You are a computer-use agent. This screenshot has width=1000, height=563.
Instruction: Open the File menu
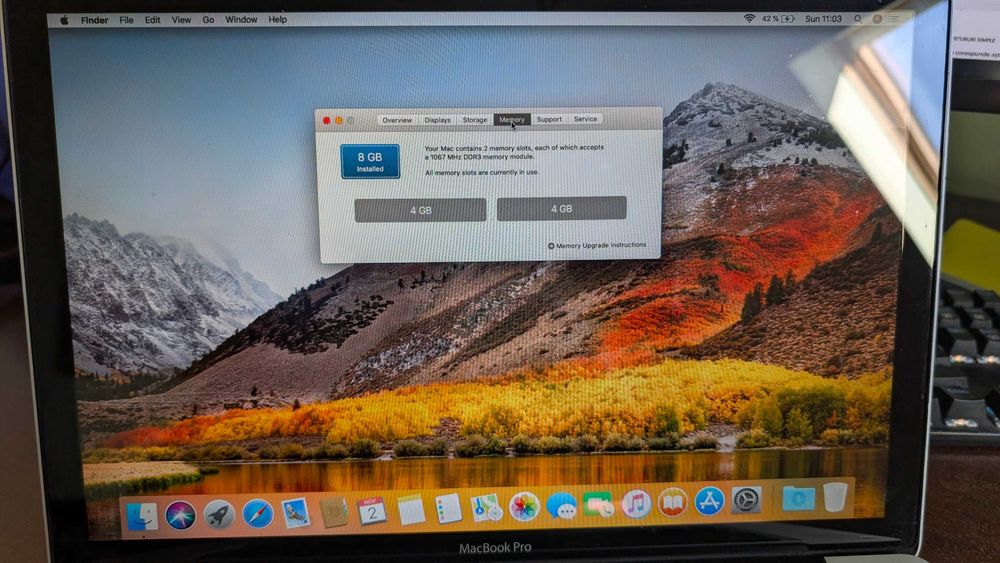(x=126, y=20)
